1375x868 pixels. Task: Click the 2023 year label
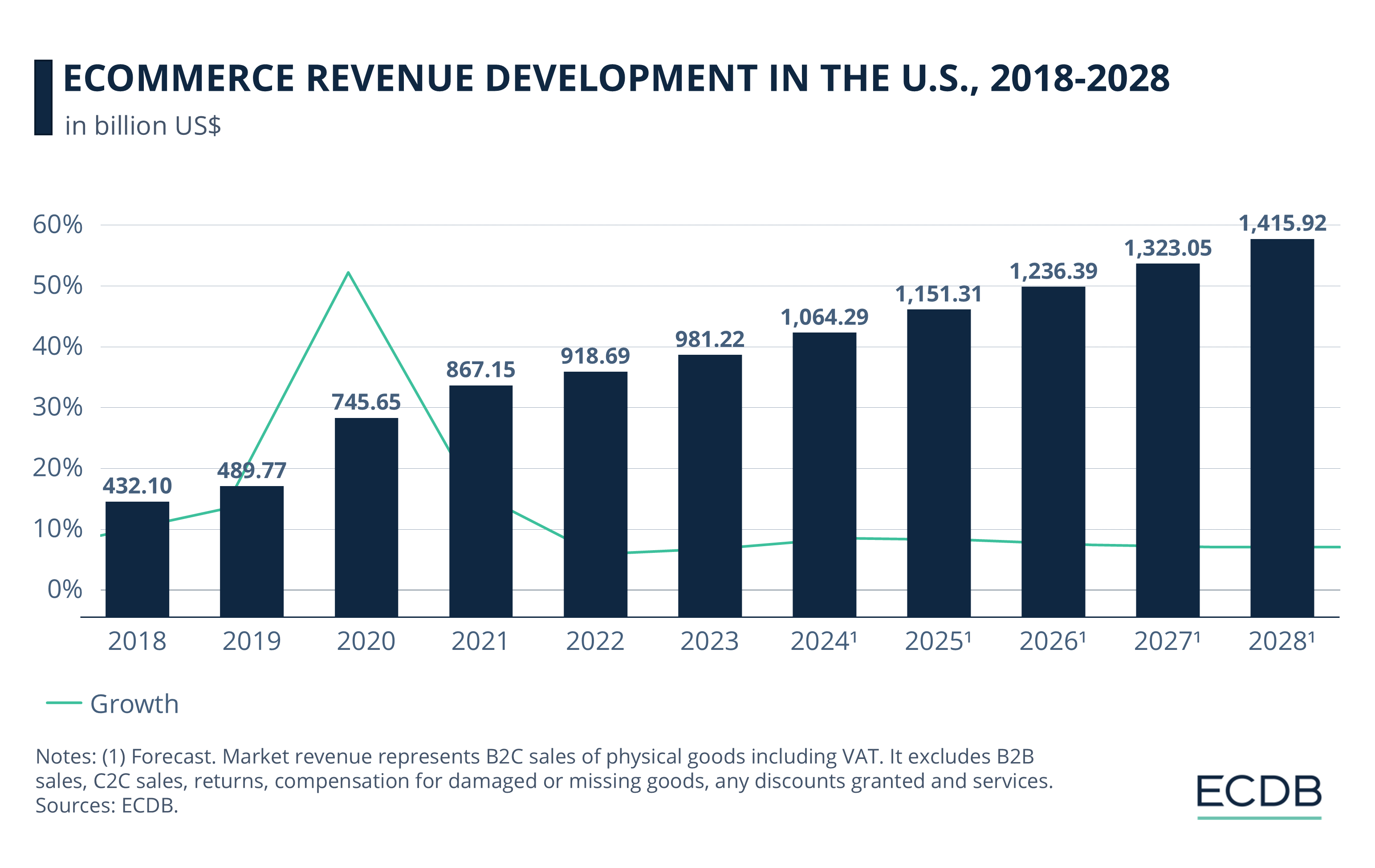[710, 641]
